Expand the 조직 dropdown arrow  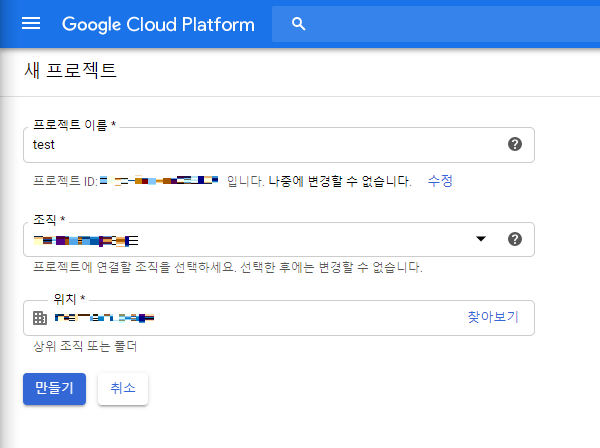pyautogui.click(x=481, y=239)
